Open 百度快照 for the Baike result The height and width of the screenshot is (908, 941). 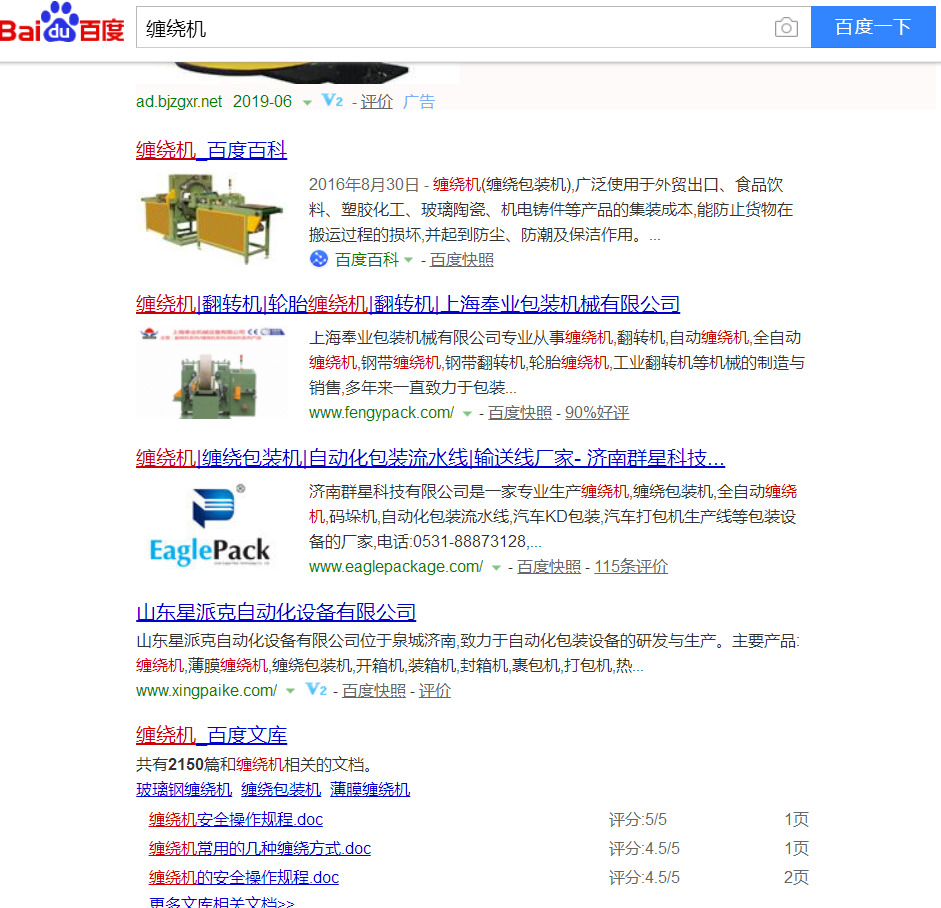(461, 260)
